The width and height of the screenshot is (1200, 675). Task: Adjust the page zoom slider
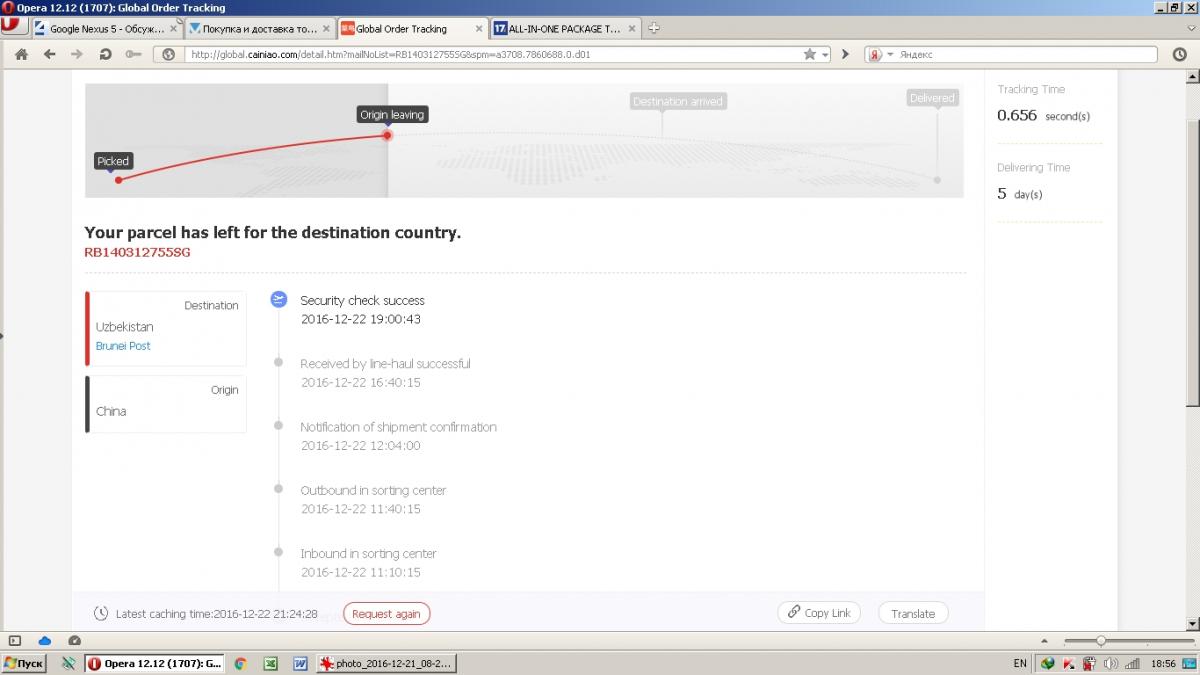1100,640
